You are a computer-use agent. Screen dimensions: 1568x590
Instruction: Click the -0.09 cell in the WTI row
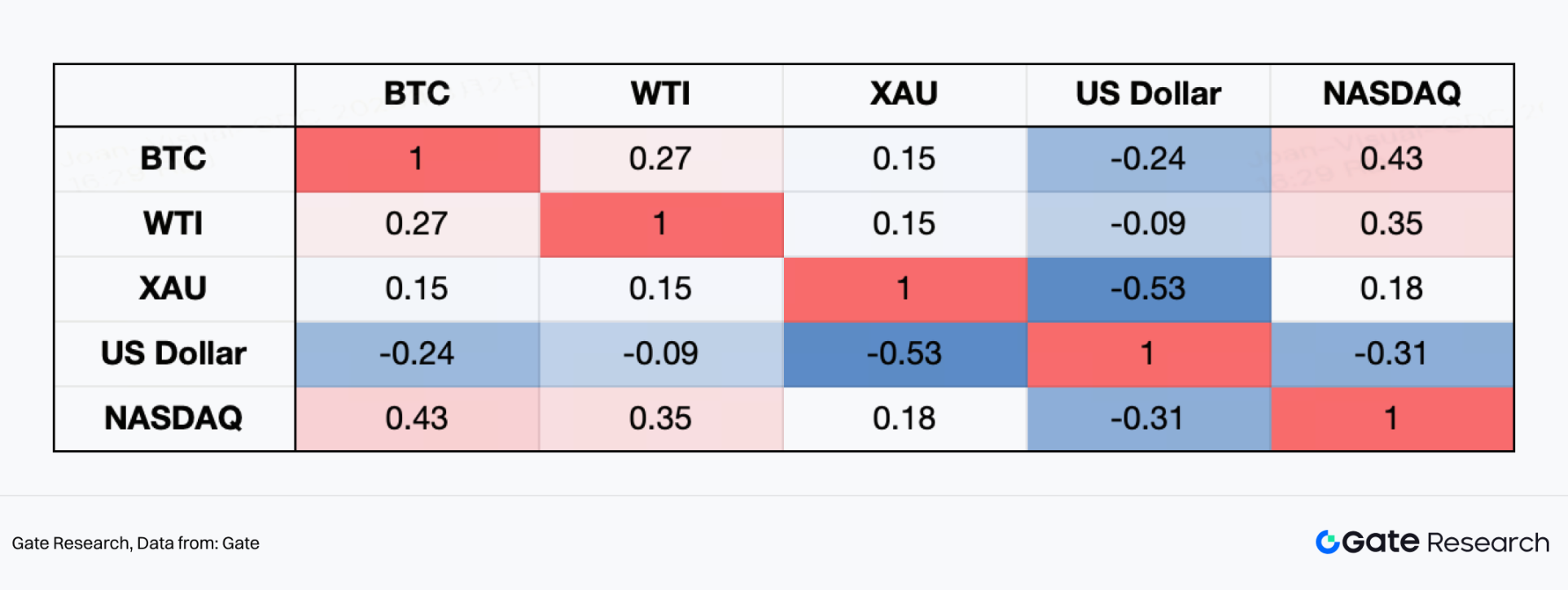1148,224
